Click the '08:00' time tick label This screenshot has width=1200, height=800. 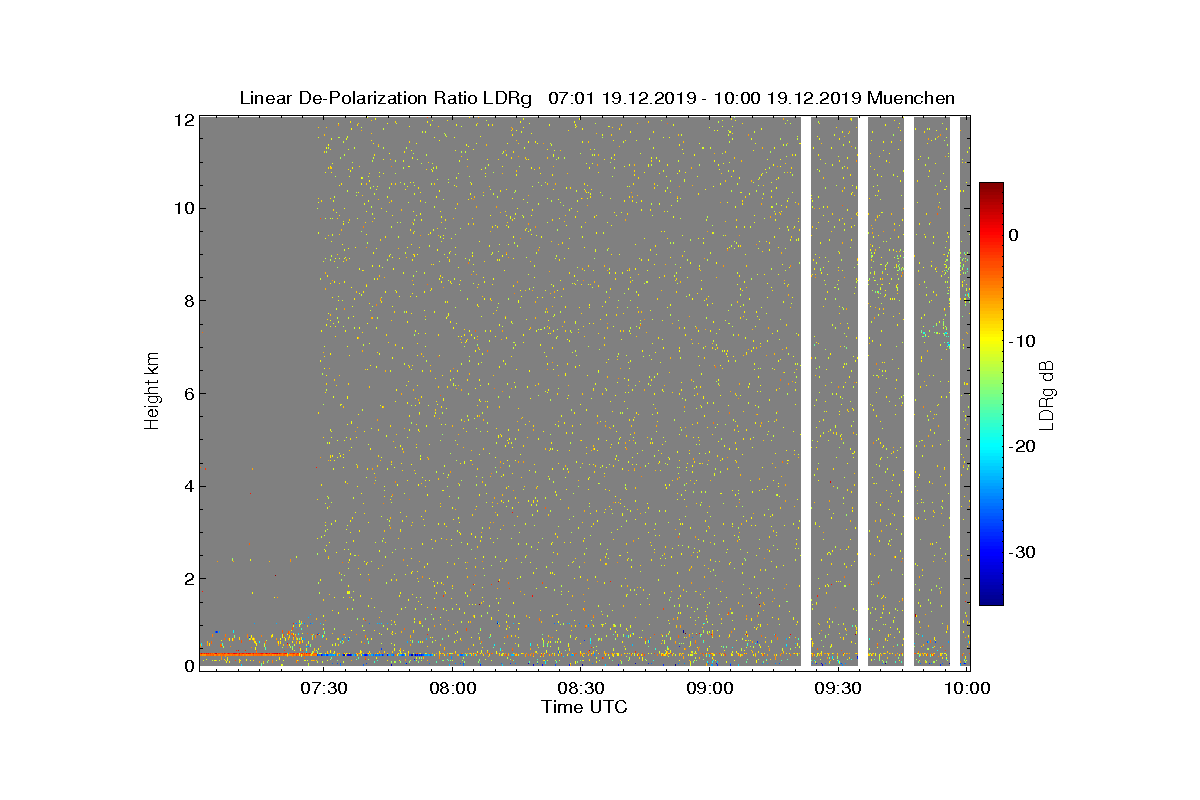(x=453, y=688)
